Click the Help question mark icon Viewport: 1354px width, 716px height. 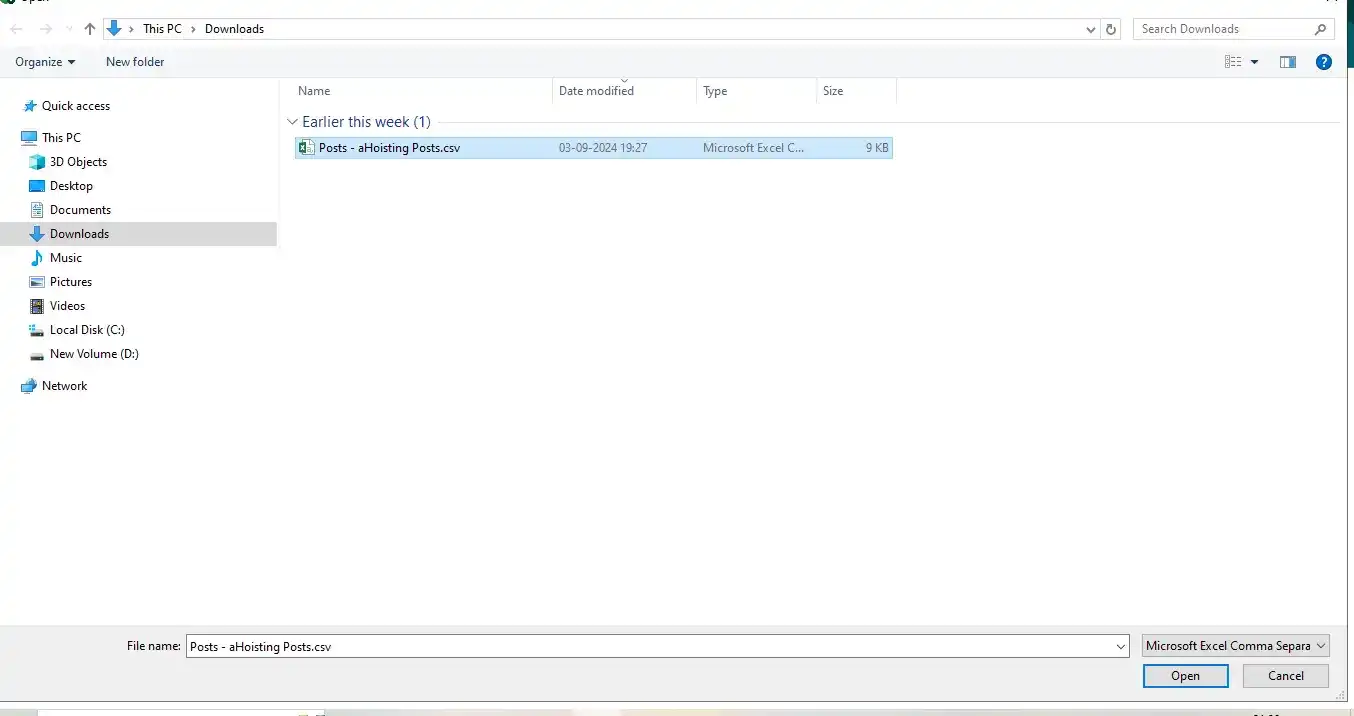[1323, 62]
